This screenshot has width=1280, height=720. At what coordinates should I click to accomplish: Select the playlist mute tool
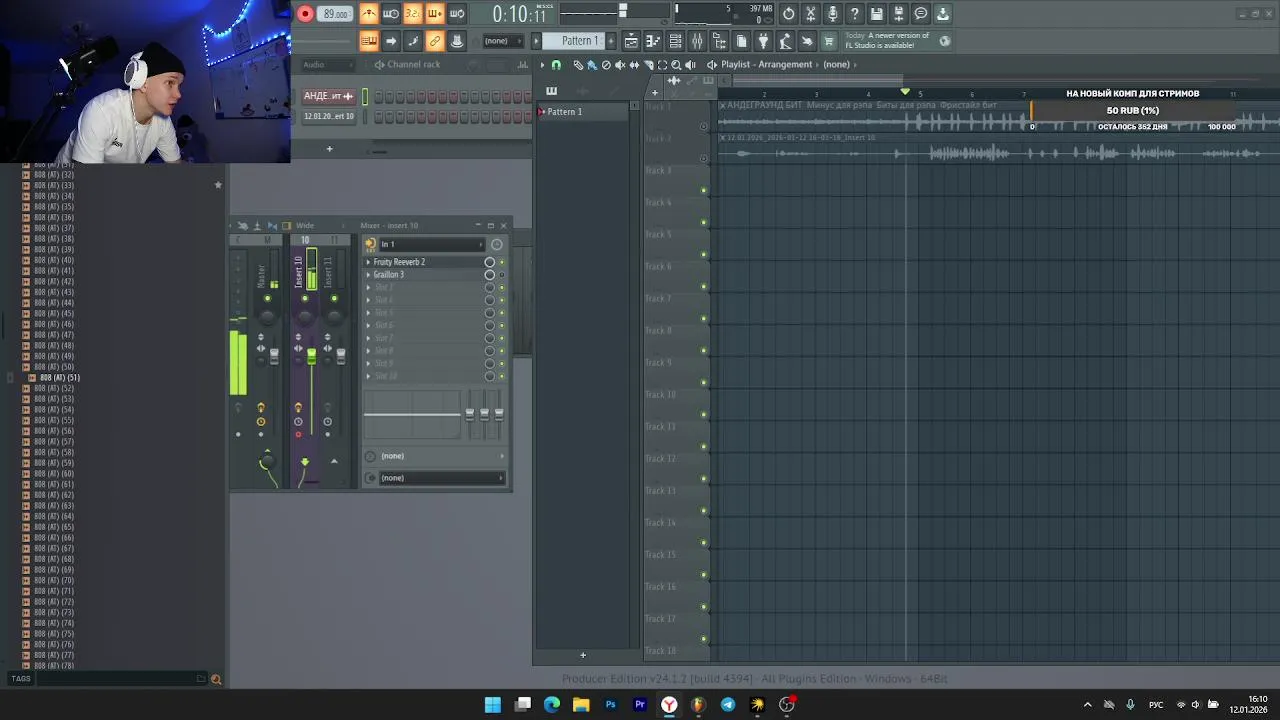tap(620, 65)
